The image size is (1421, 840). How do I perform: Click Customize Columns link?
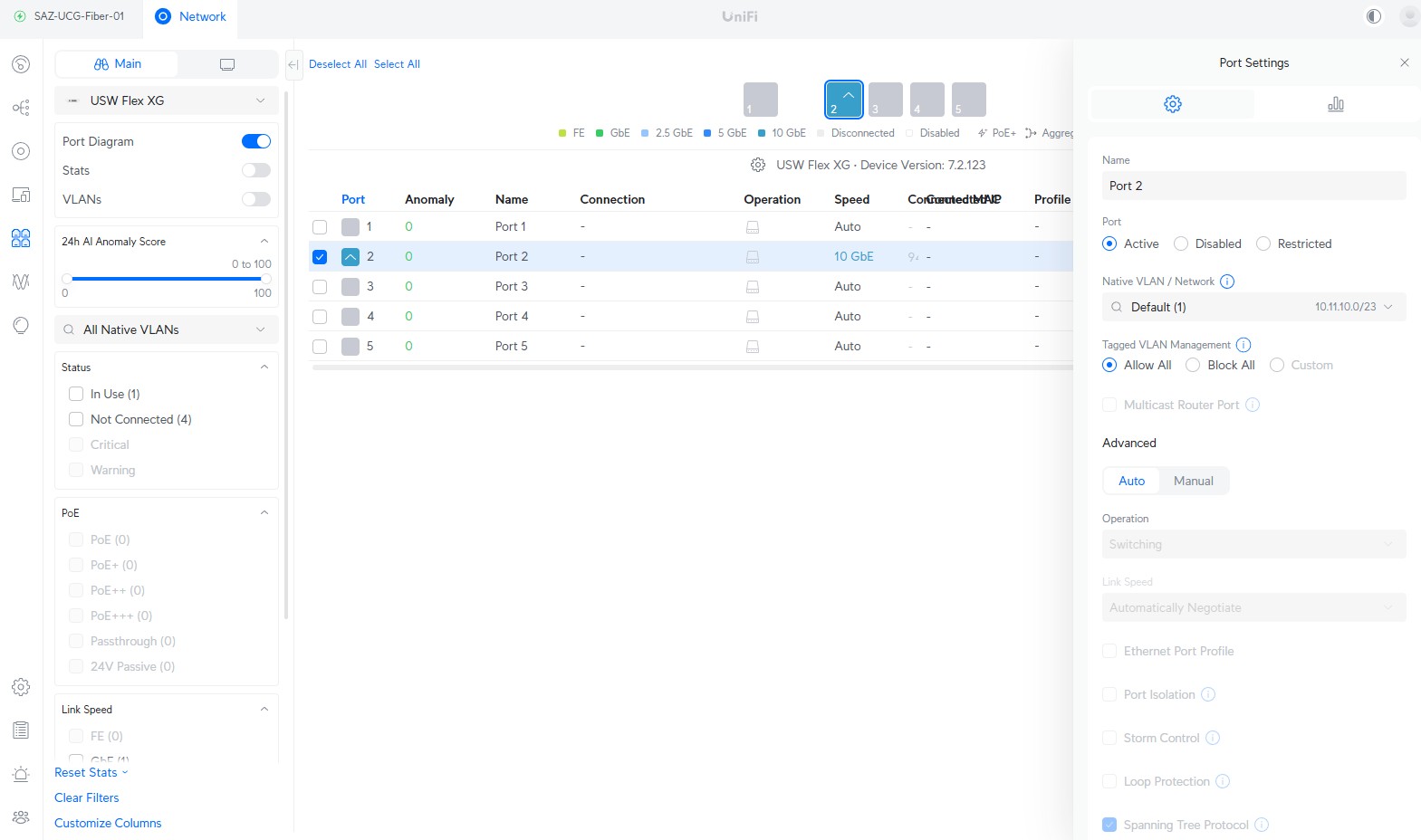coord(108,823)
